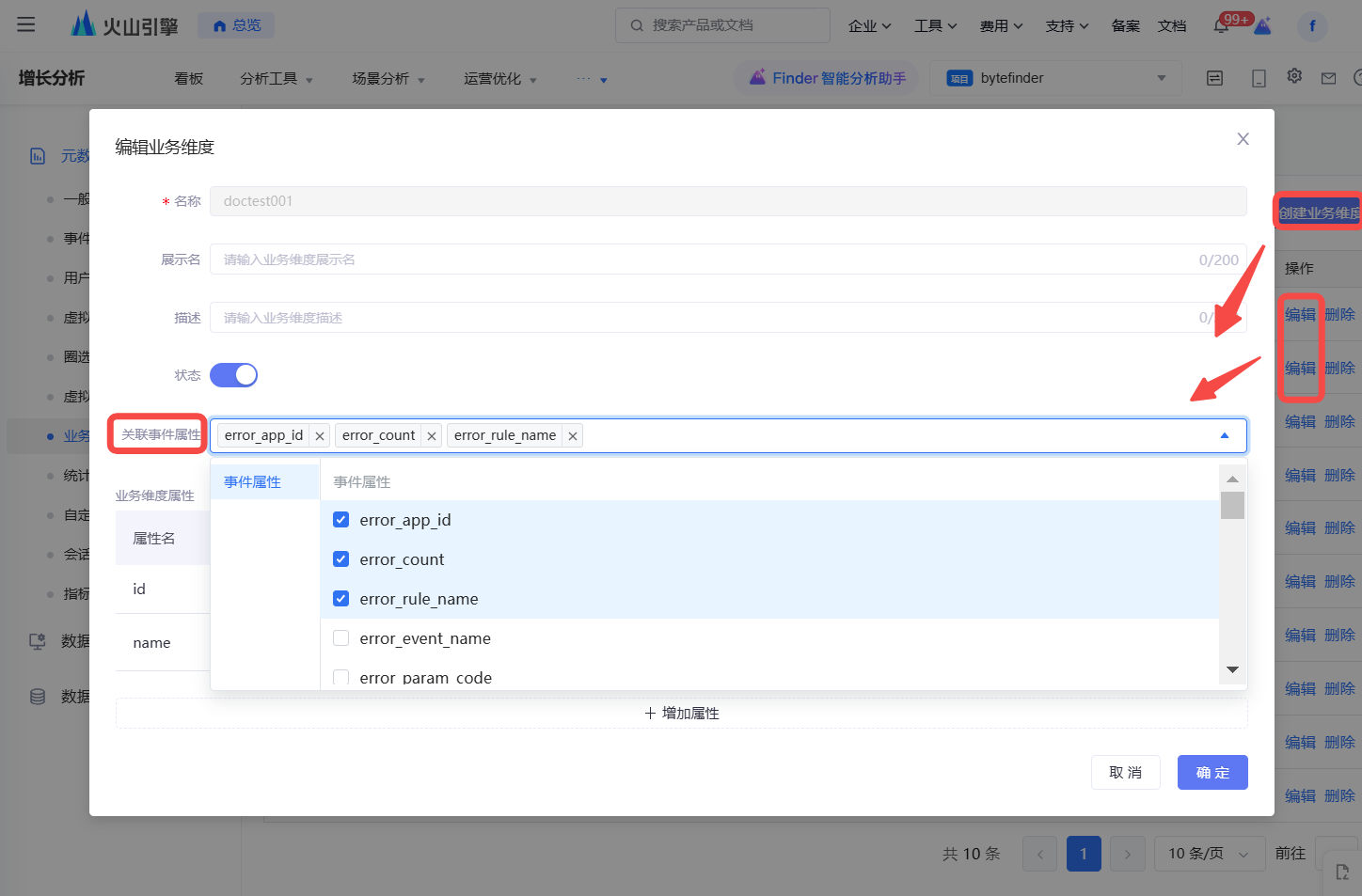Image resolution: width=1362 pixels, height=896 pixels.
Task: Remove the error_app_id tag
Action: pyautogui.click(x=320, y=436)
